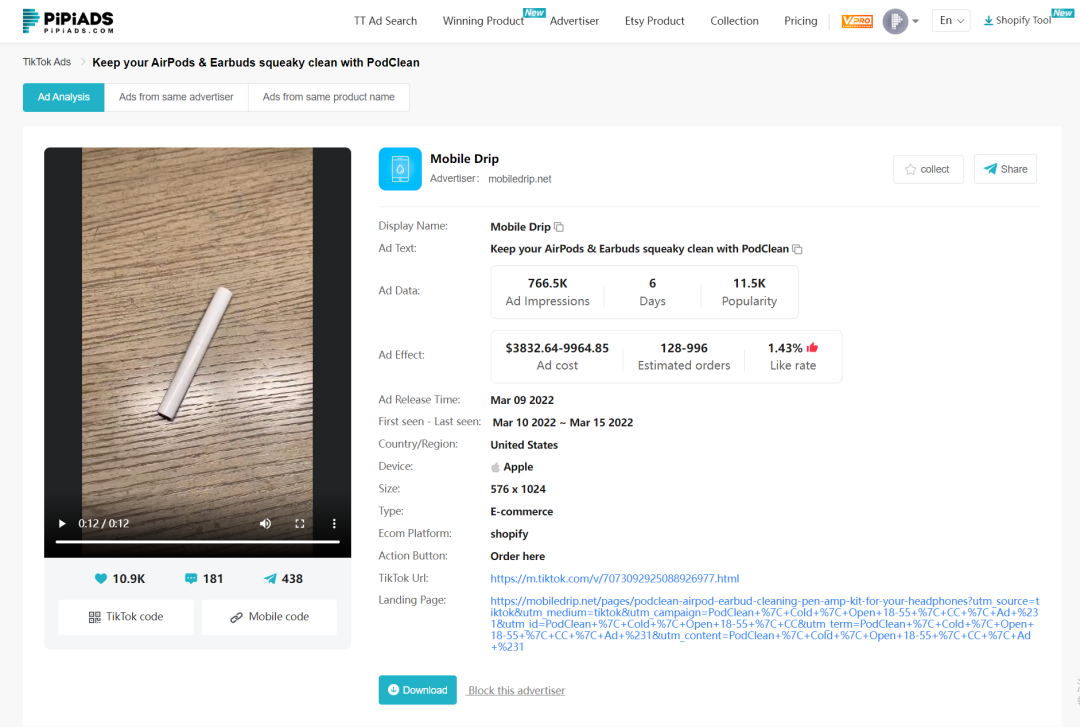1080x727 pixels.
Task: Click the VPRO badge icon
Action: point(858,21)
